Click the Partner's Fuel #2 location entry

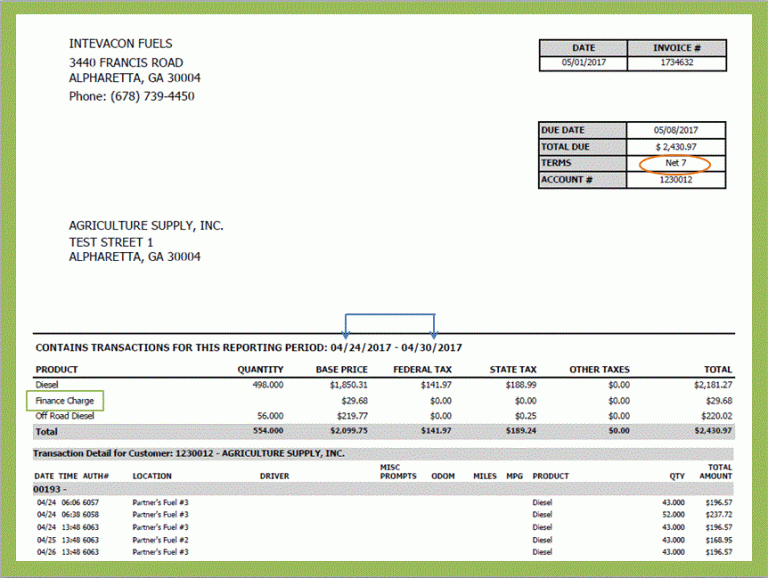point(160,540)
